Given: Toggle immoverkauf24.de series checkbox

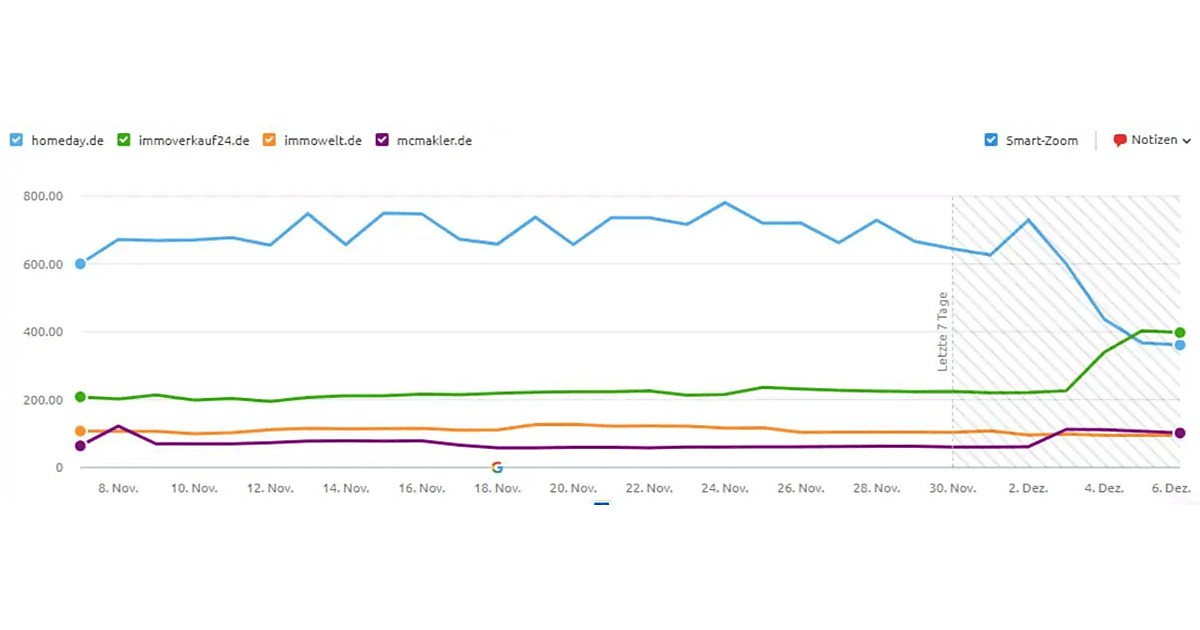Looking at the screenshot, I should point(125,141).
